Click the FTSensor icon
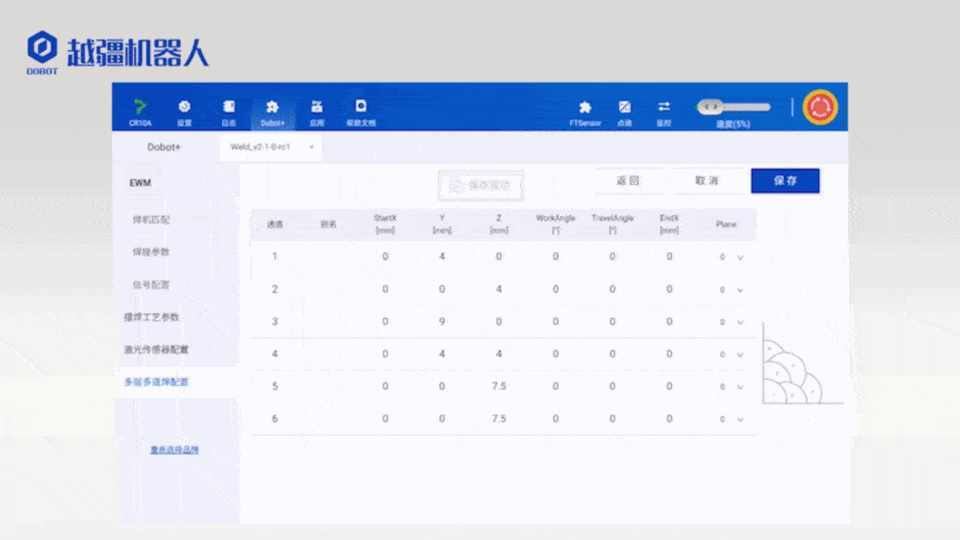 point(585,108)
